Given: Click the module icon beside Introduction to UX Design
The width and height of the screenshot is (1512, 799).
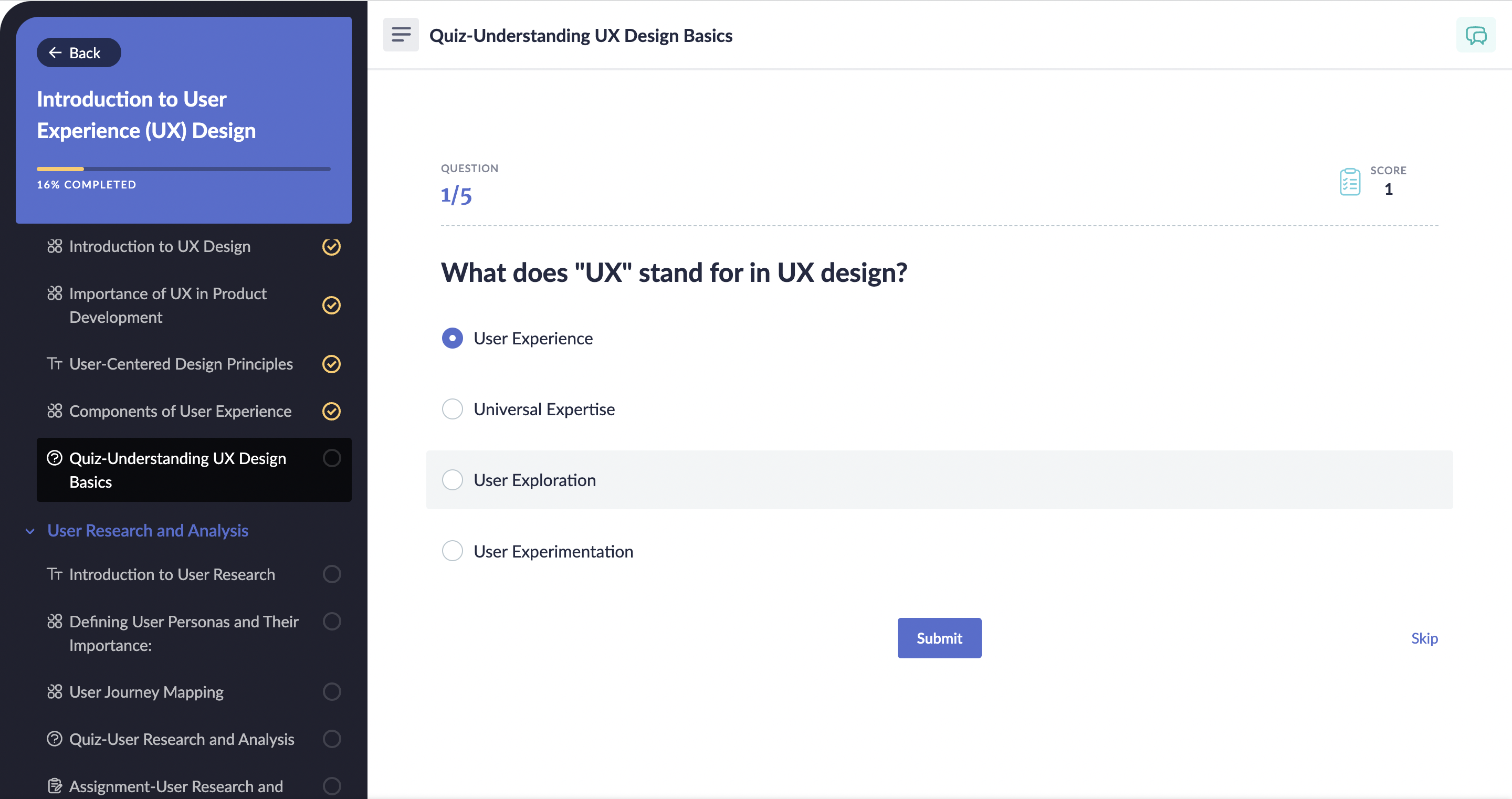Looking at the screenshot, I should (55, 247).
